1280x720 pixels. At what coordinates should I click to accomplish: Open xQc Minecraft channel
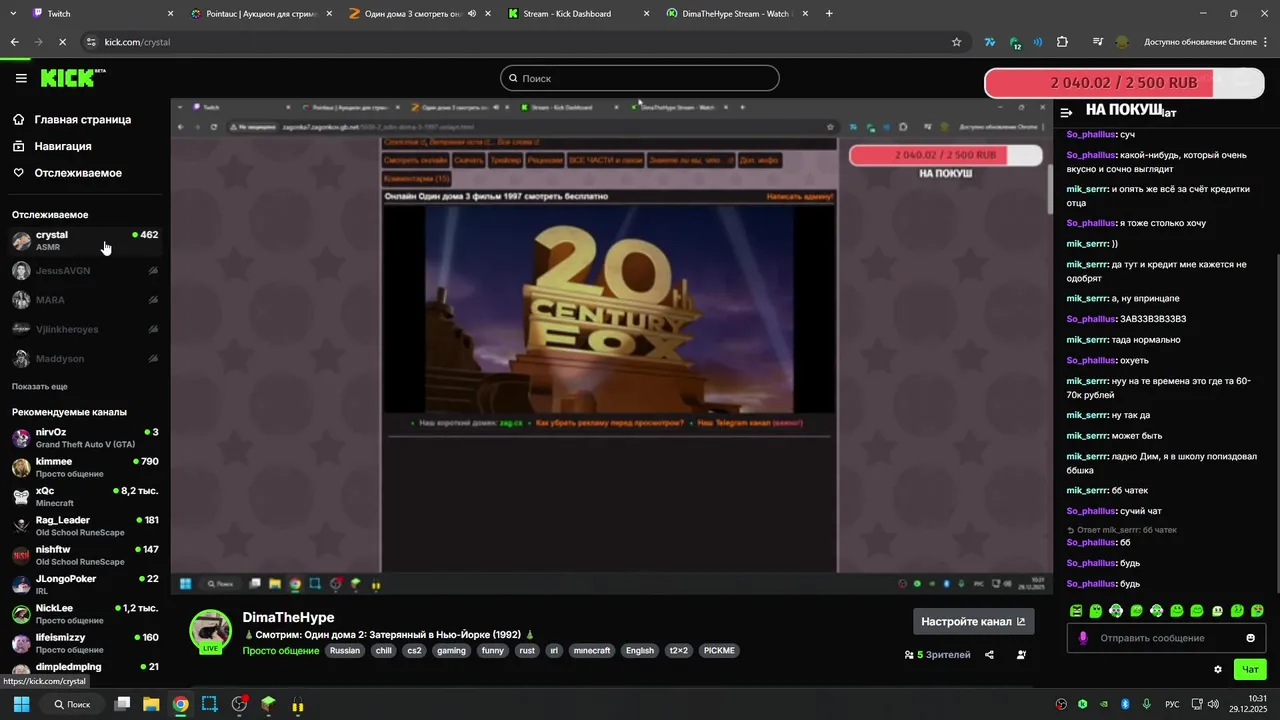(x=85, y=497)
